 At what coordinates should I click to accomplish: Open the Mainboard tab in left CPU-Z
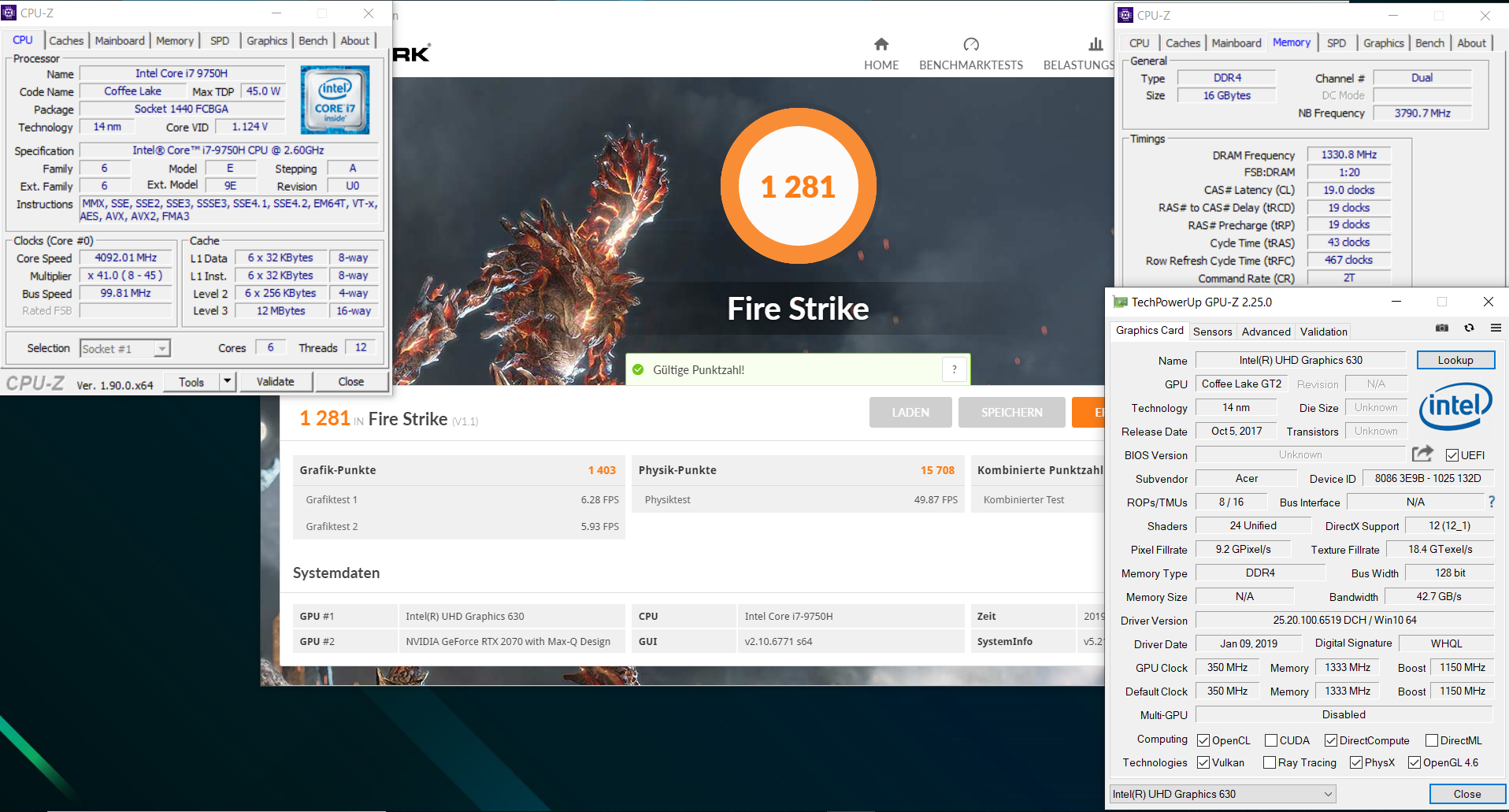(120, 41)
